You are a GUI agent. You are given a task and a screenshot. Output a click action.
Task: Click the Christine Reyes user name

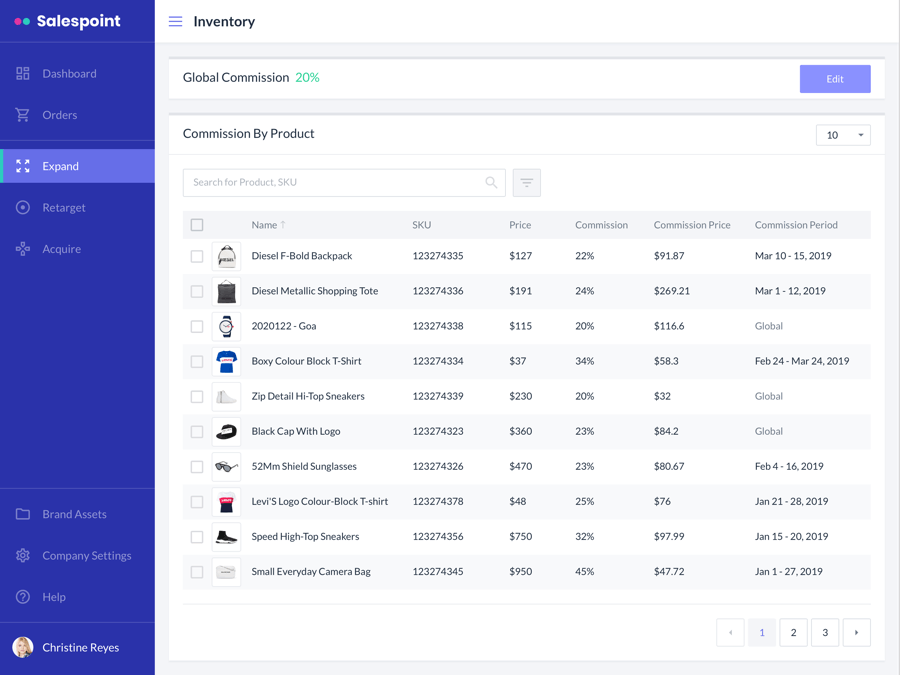pyautogui.click(x=80, y=647)
